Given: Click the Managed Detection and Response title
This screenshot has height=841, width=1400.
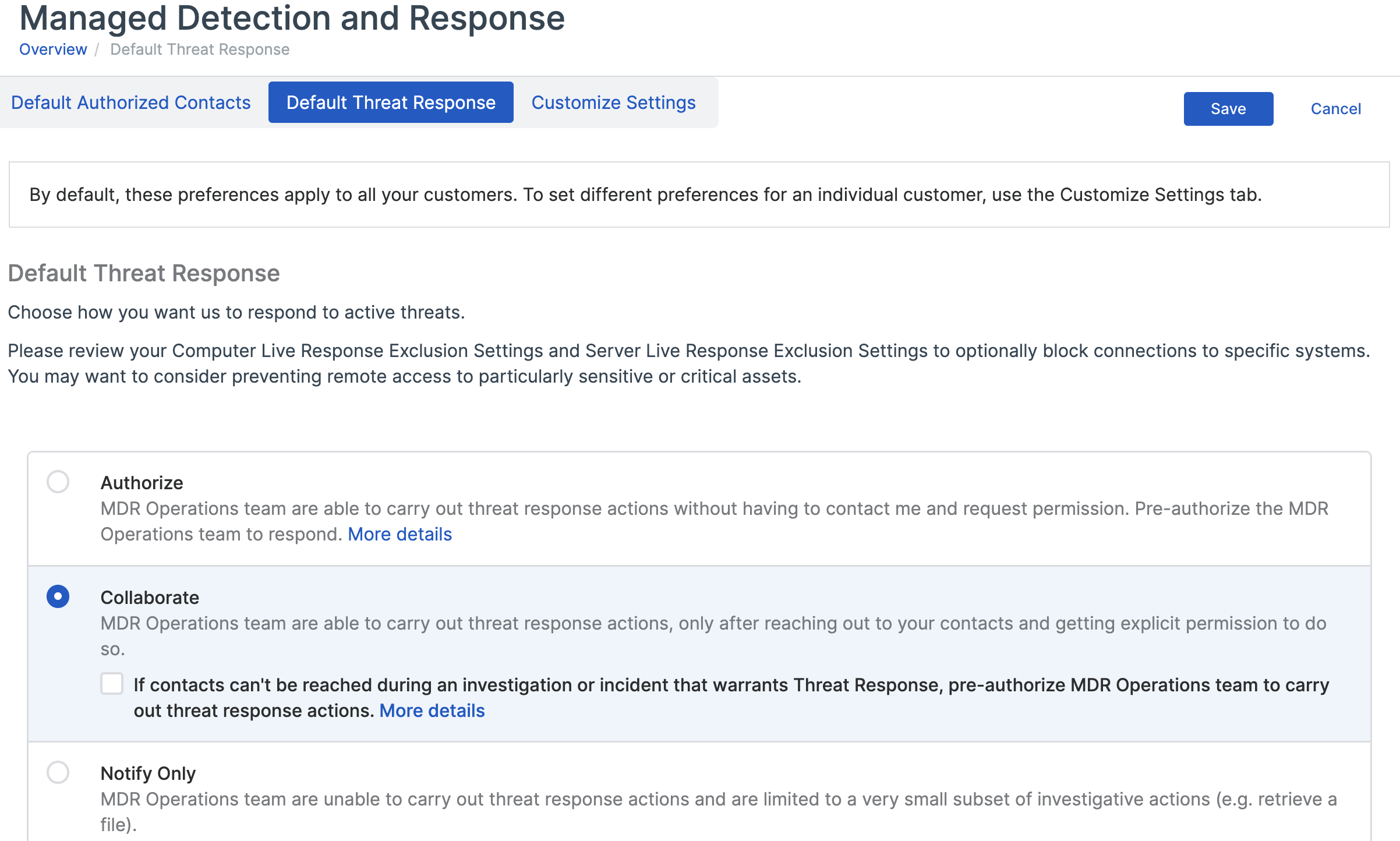Looking at the screenshot, I should click(292, 17).
